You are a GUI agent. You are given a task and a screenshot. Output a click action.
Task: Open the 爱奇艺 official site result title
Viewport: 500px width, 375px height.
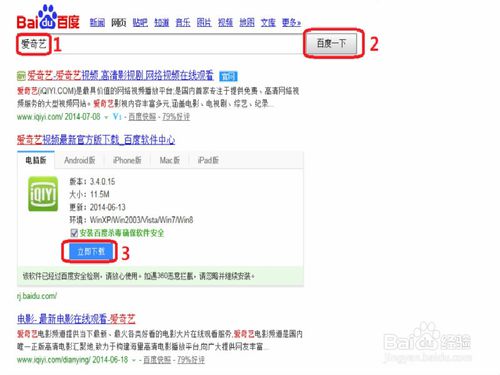click(120, 76)
